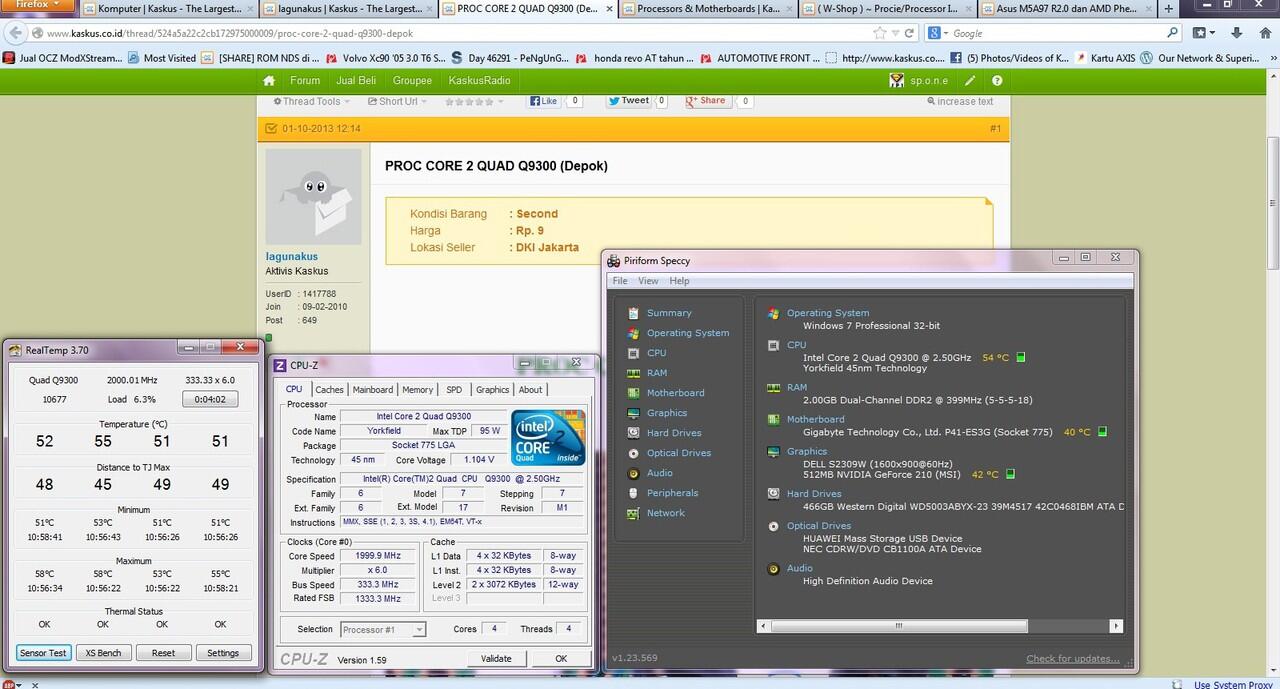The width and height of the screenshot is (1280, 689).
Task: Click the OK button in CPU-Z
Action: [x=561, y=658]
